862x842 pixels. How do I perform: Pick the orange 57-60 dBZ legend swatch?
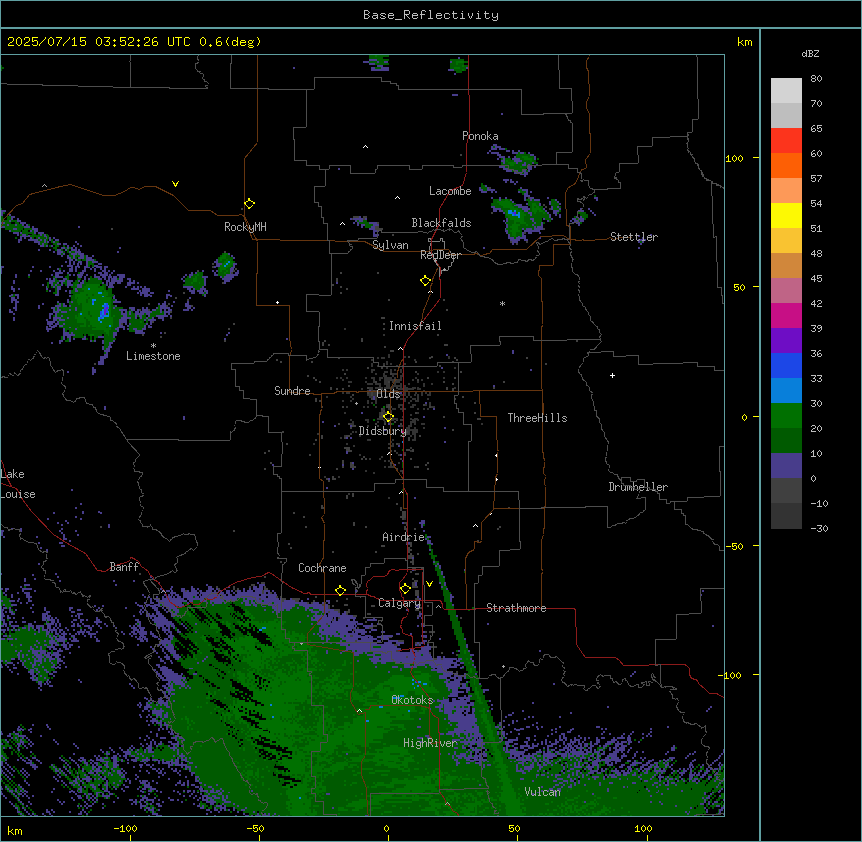tap(786, 165)
